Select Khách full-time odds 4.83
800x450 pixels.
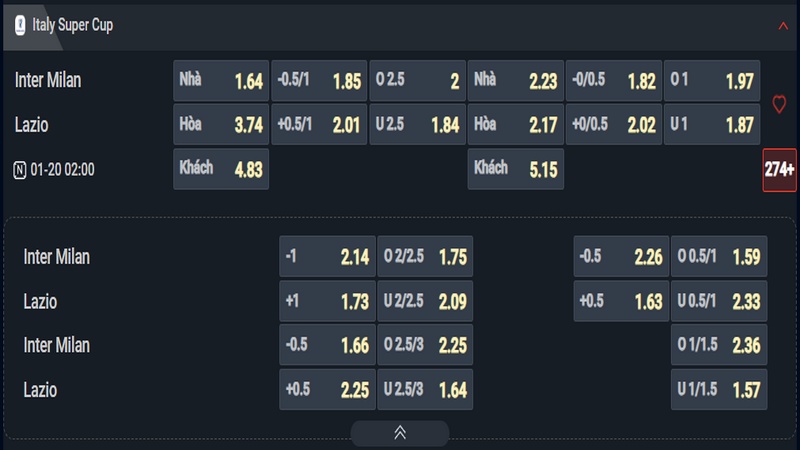coord(221,169)
